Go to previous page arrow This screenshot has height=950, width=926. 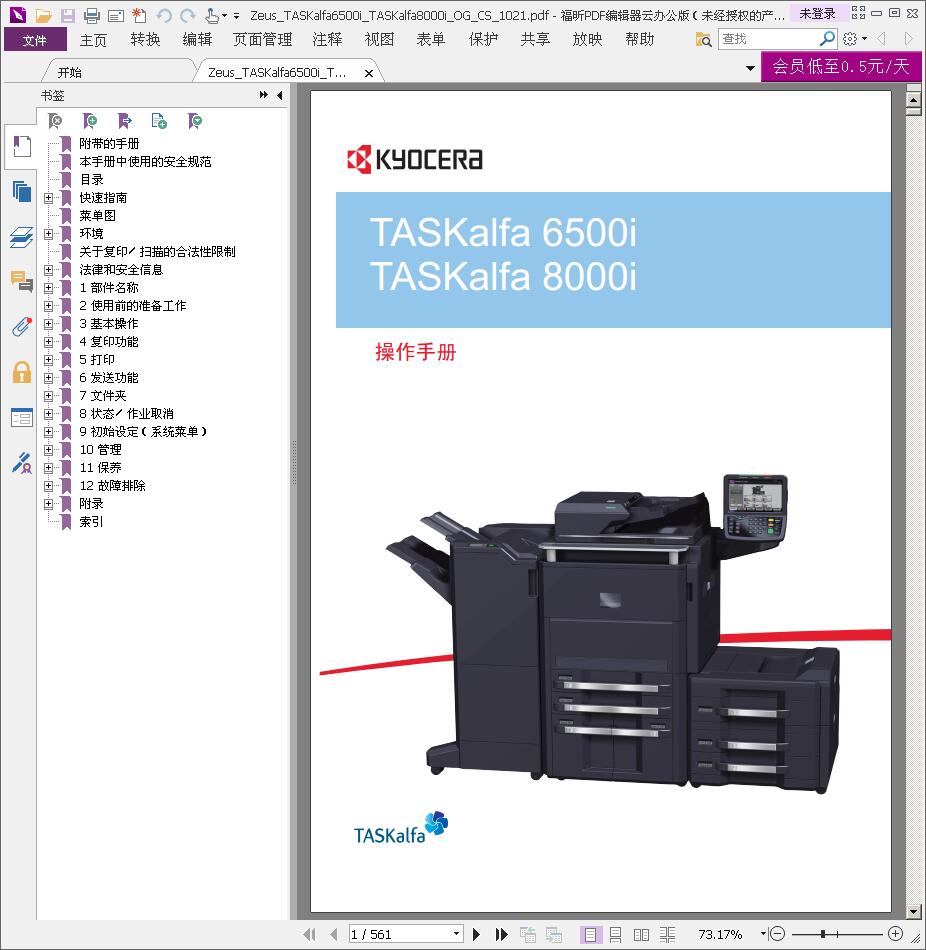tap(333, 934)
